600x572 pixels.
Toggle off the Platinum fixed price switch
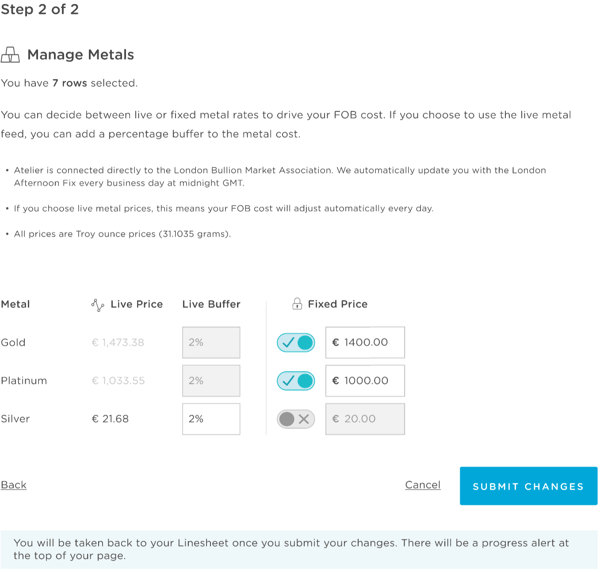[296, 381]
